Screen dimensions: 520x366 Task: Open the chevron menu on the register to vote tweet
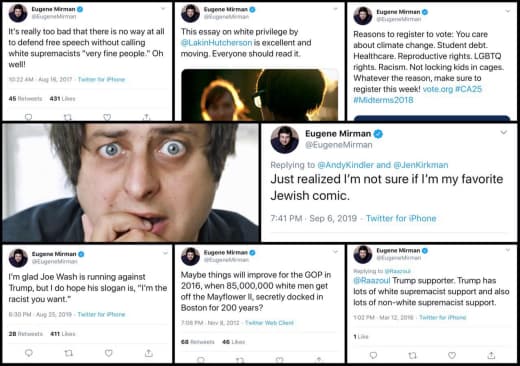(x=508, y=11)
